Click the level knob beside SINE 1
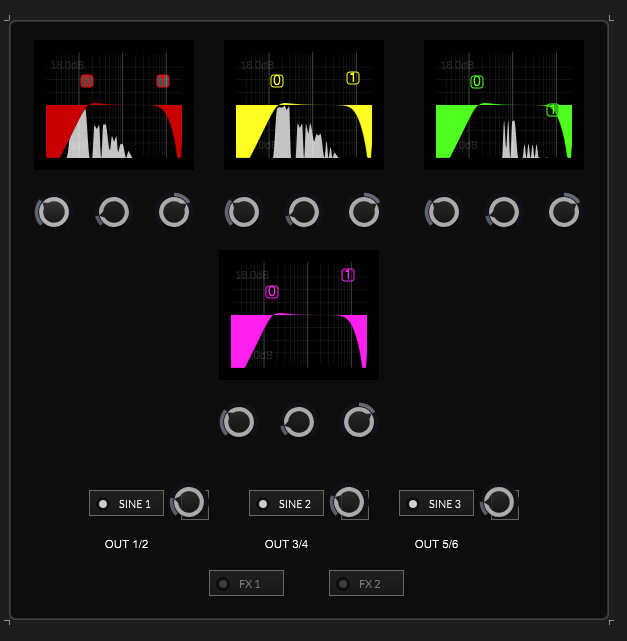 pos(189,502)
